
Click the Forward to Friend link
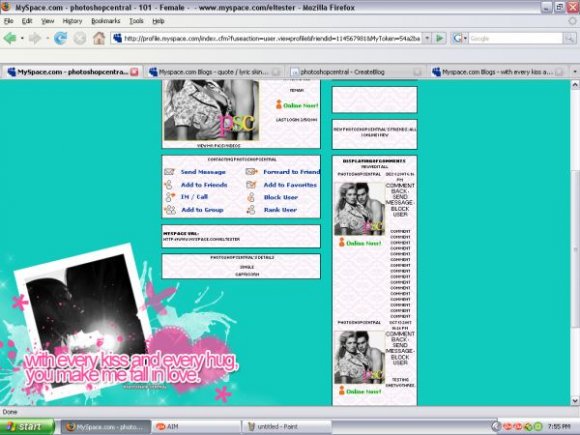[x=291, y=172]
